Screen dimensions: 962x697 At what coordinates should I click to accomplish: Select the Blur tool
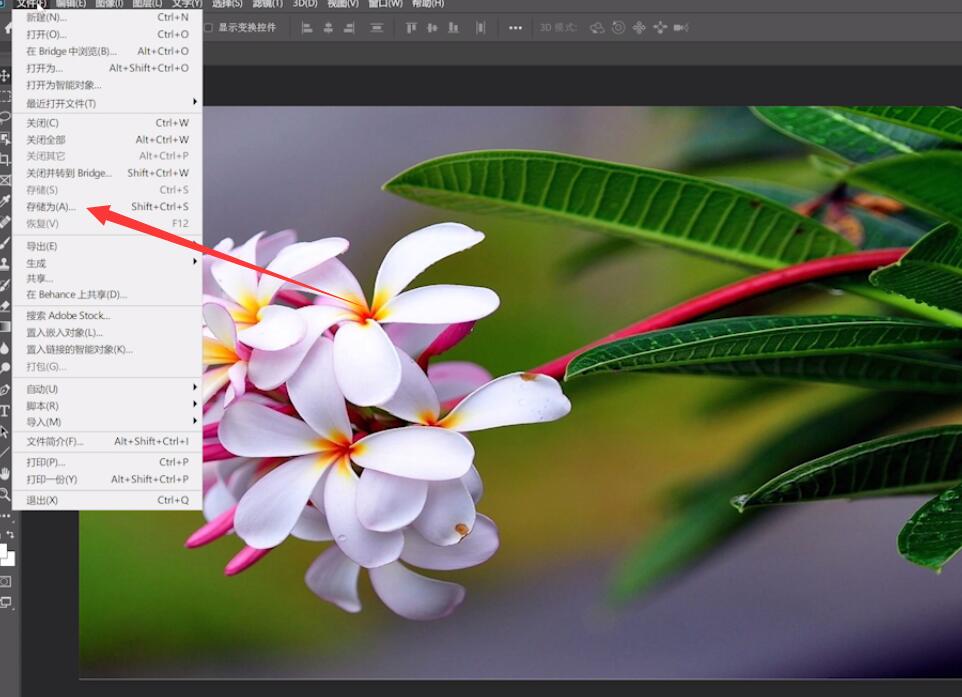[5, 348]
